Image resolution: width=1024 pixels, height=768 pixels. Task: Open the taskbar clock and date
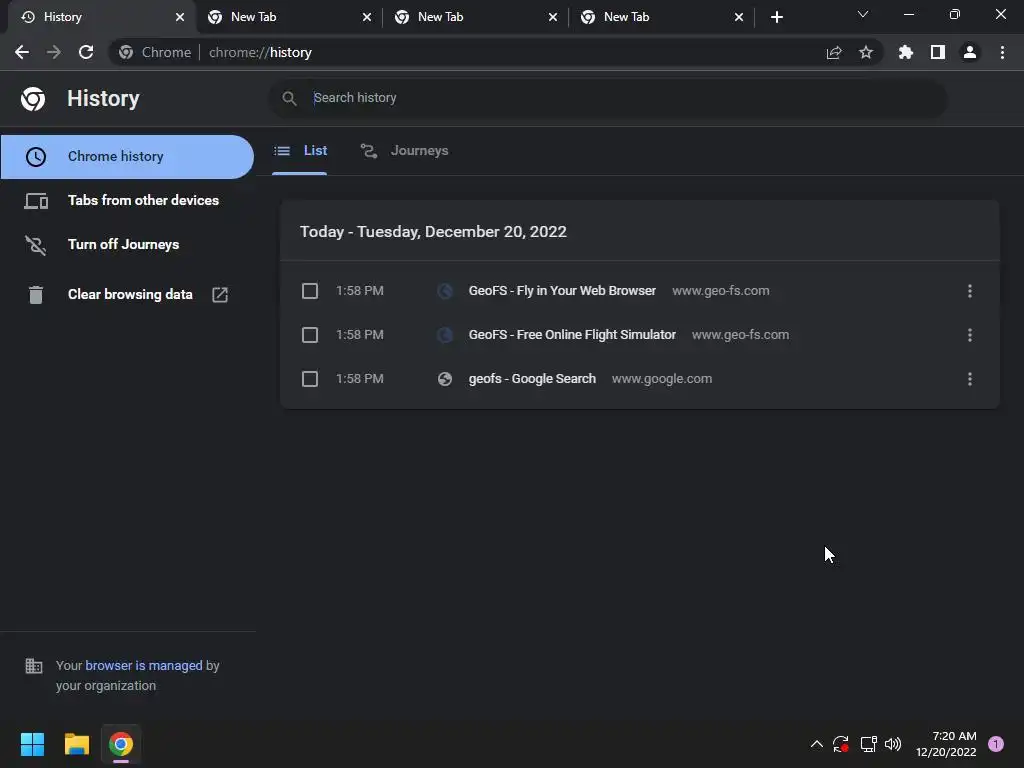pyautogui.click(x=946, y=744)
